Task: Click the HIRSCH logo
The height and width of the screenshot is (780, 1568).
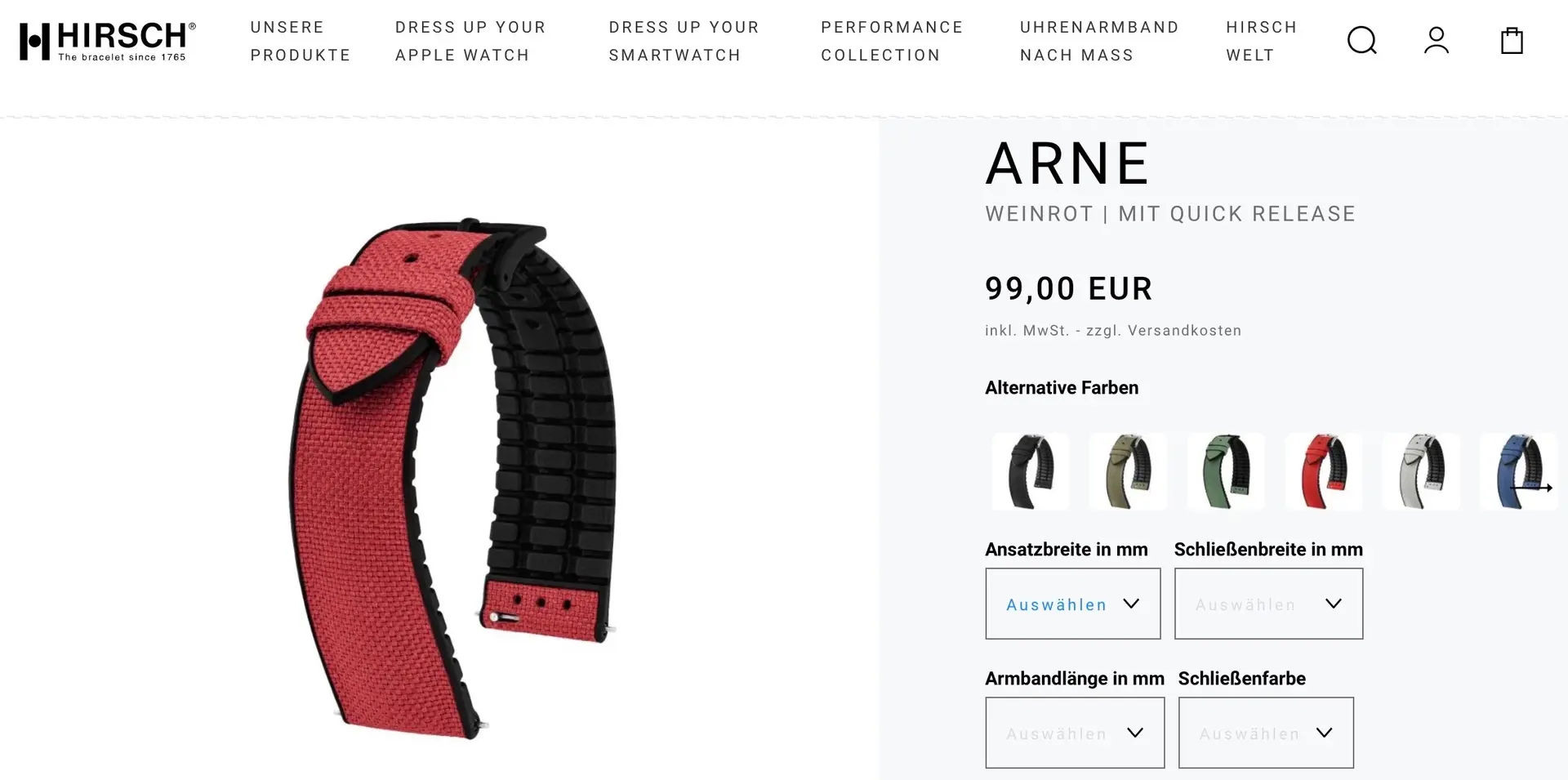Action: 108,41
